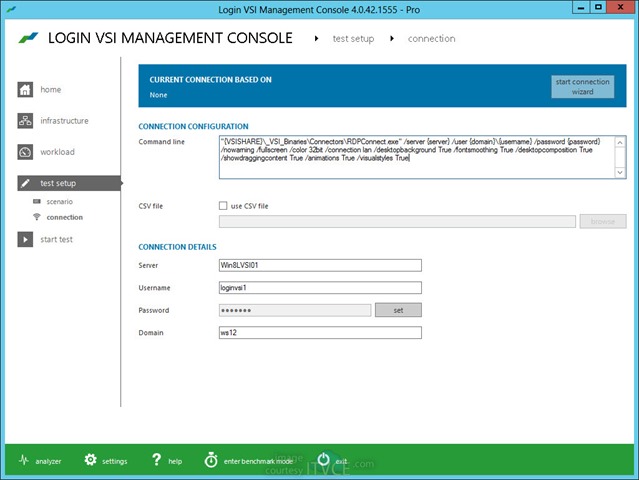The height and width of the screenshot is (480, 639).
Task: Click the connection wifi icon
Action: 37,217
